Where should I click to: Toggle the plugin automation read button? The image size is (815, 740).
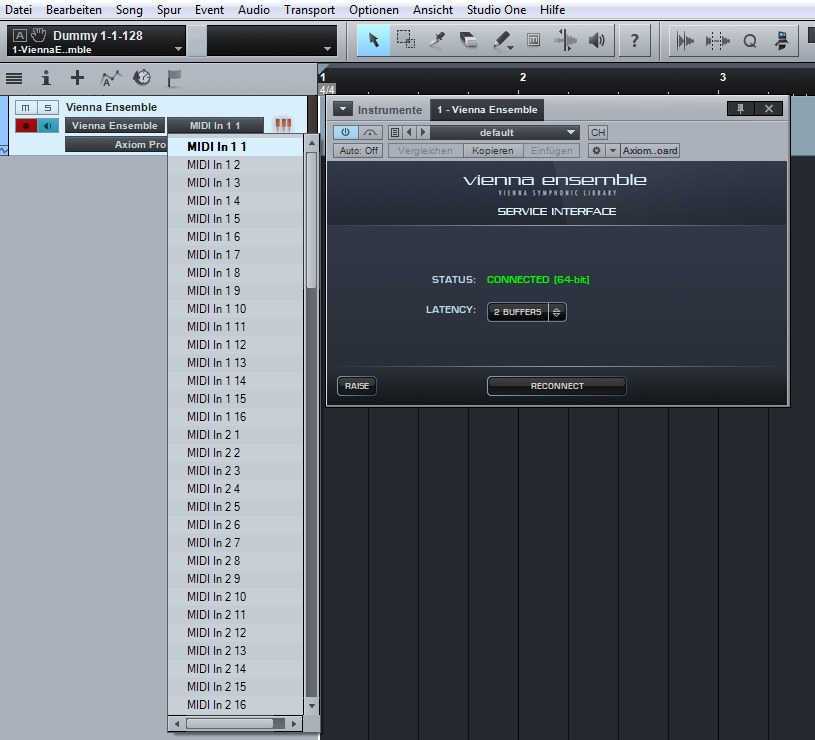point(370,133)
